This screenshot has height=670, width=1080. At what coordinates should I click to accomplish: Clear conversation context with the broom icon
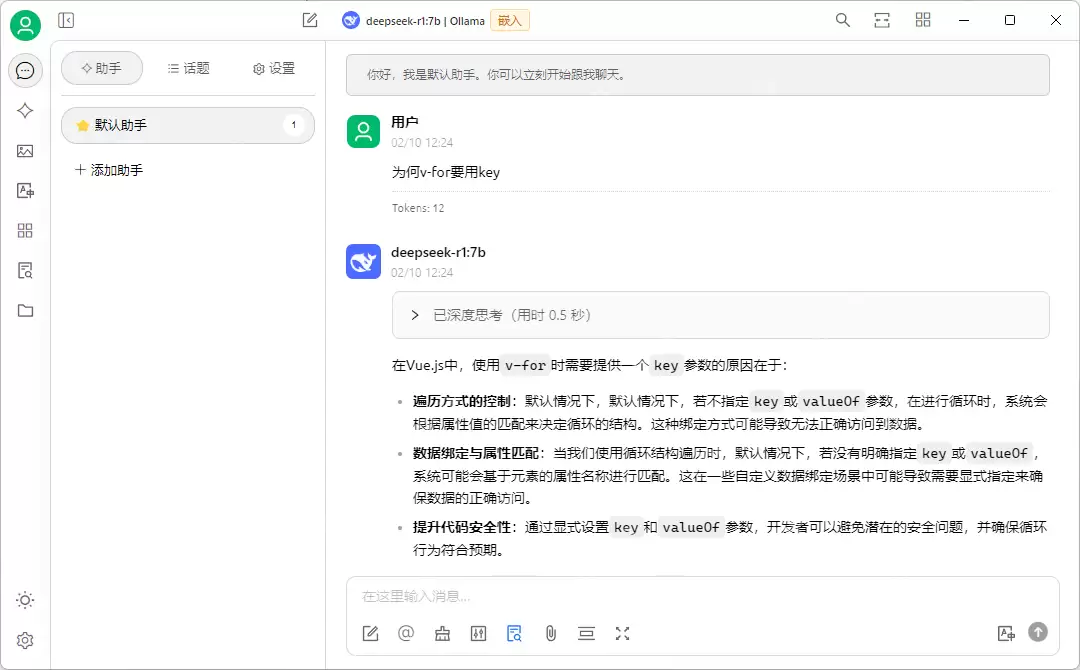442,633
